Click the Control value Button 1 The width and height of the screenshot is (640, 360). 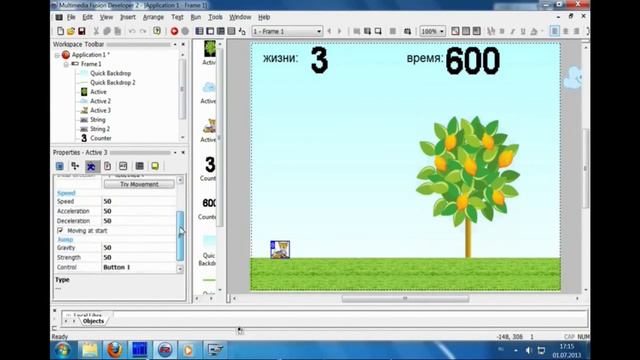139,267
